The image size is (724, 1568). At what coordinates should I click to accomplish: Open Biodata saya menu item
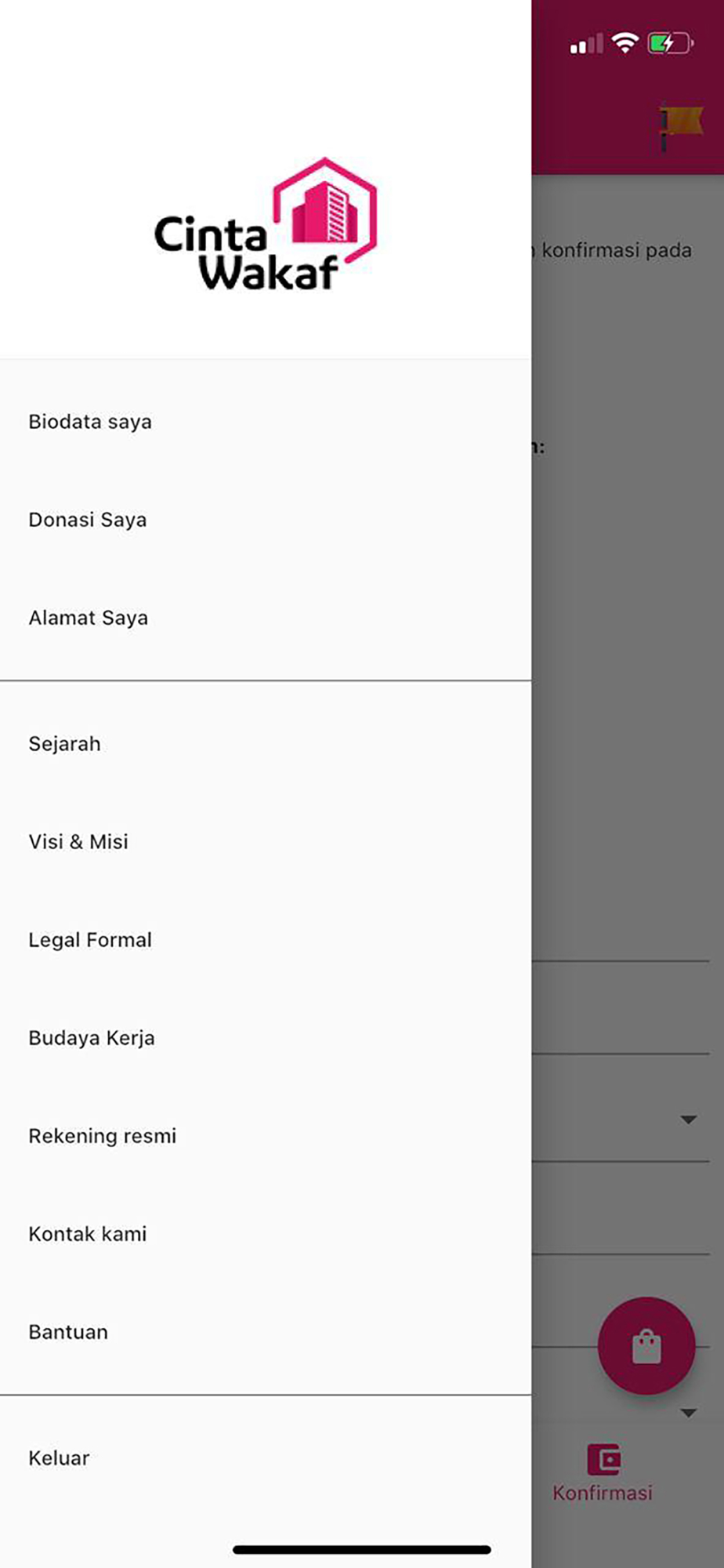pyautogui.click(x=266, y=422)
